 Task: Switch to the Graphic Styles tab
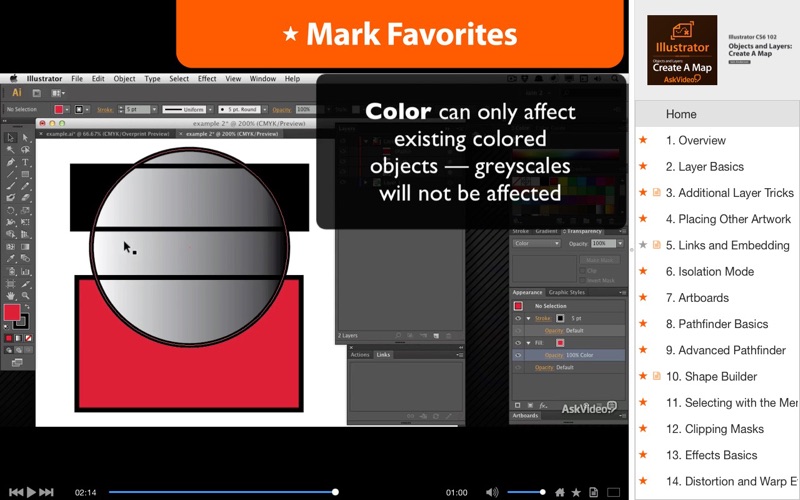[566, 292]
